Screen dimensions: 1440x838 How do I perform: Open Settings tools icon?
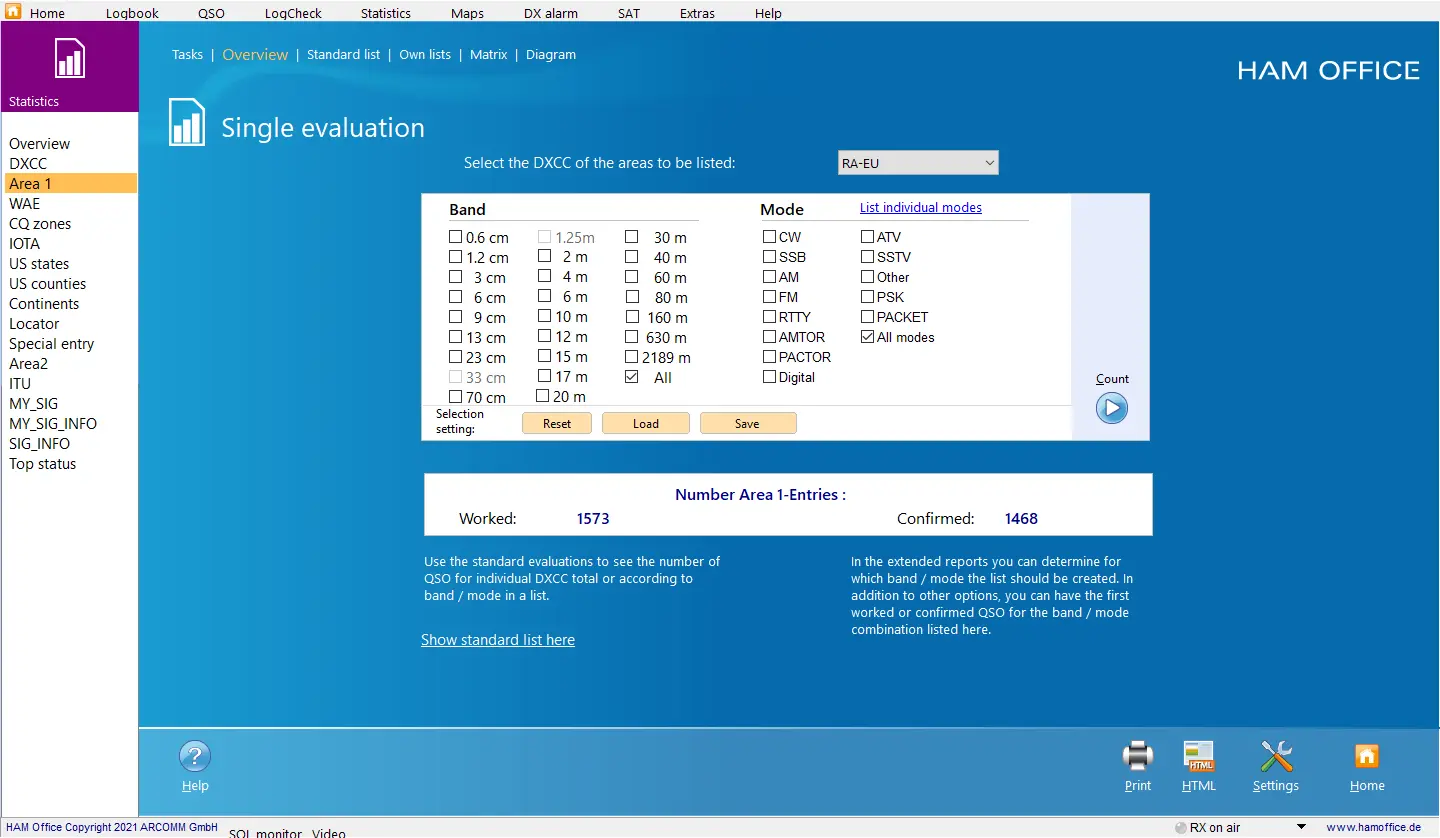tap(1276, 756)
